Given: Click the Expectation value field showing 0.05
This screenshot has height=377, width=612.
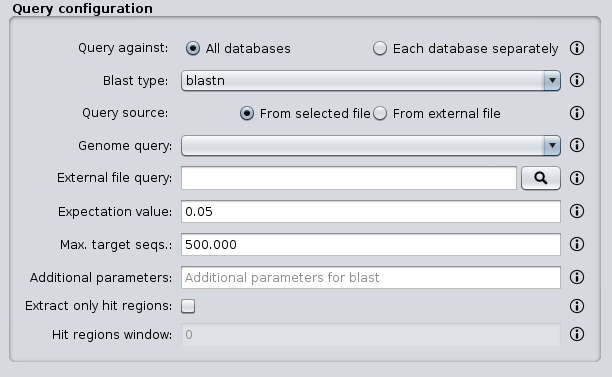Looking at the screenshot, I should 371,212.
